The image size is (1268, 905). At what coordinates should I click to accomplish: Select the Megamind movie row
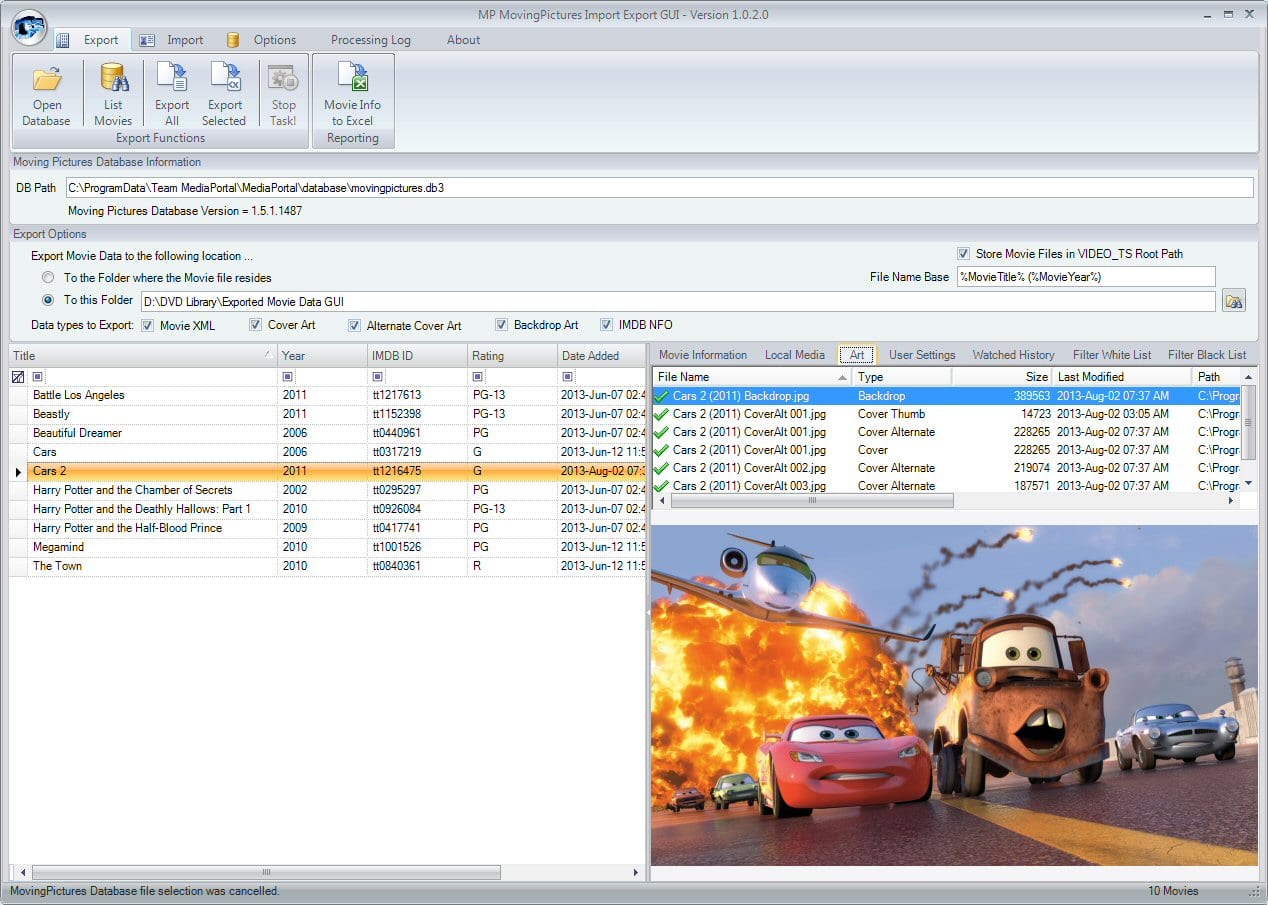[x=327, y=547]
